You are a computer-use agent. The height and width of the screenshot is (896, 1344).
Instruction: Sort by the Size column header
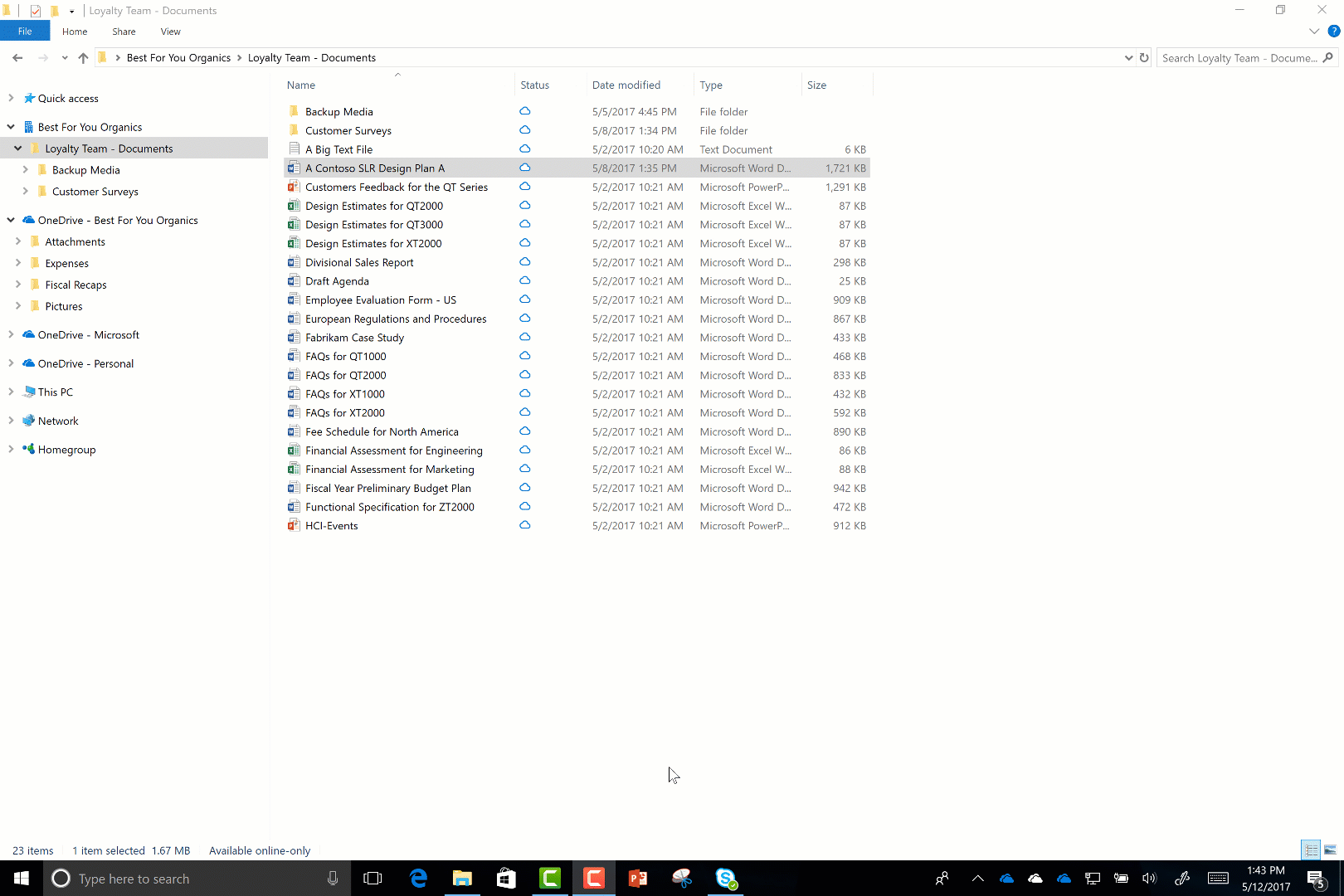pos(817,85)
